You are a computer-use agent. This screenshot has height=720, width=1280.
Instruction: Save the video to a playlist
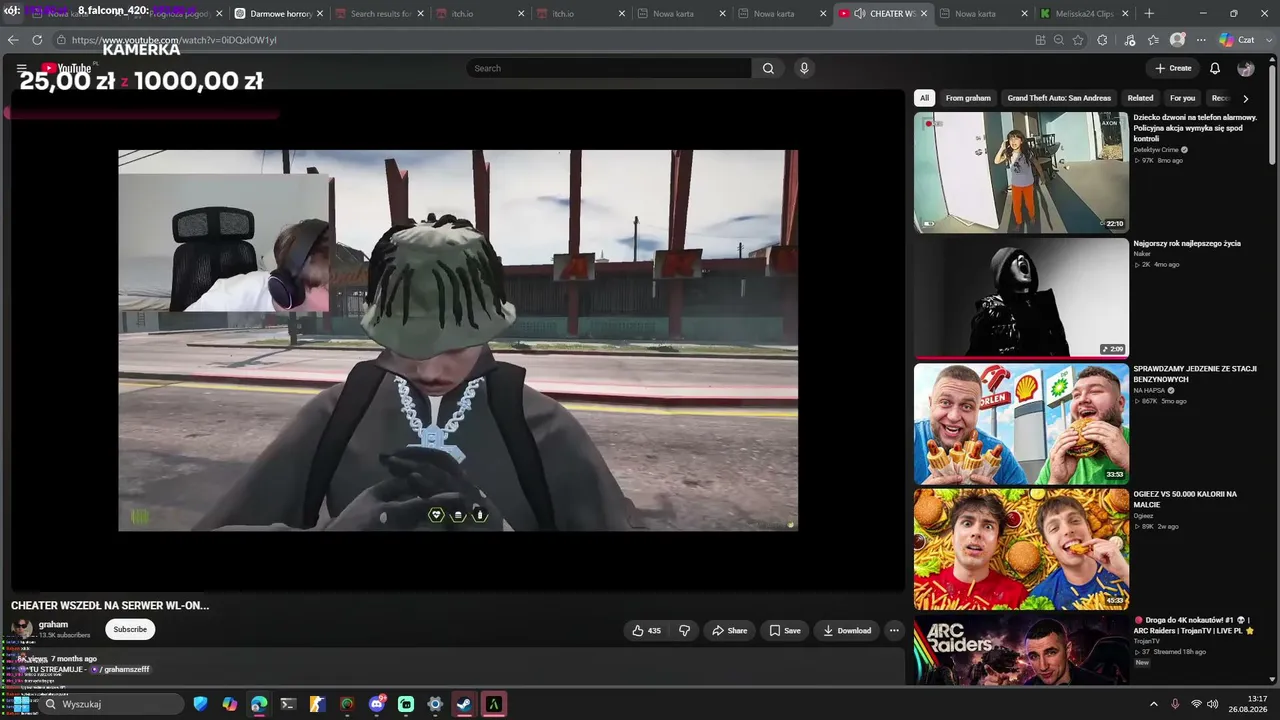pyautogui.click(x=785, y=631)
